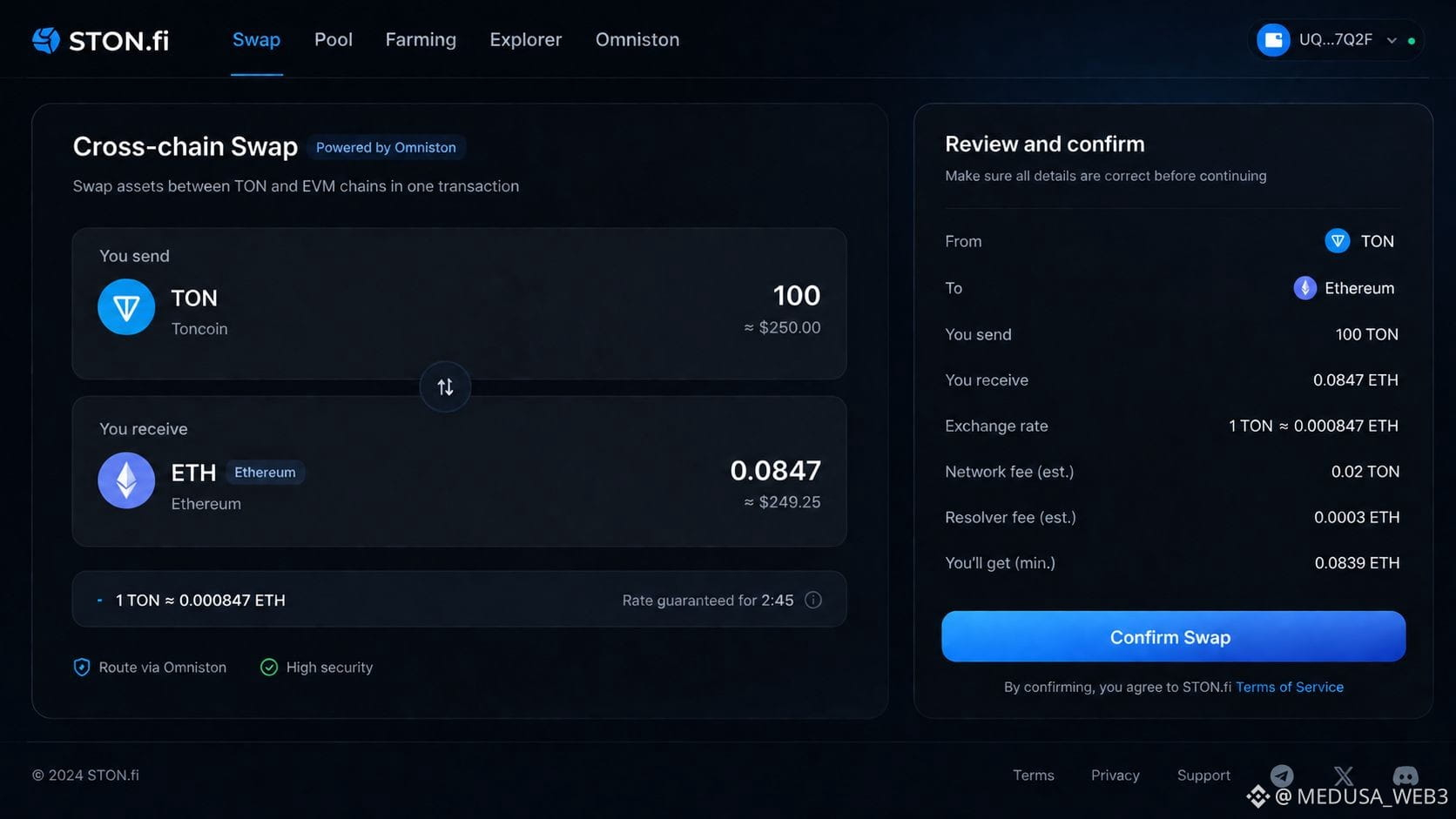
Task: Click the UQ...7Q2F wallet address
Action: click(1335, 40)
